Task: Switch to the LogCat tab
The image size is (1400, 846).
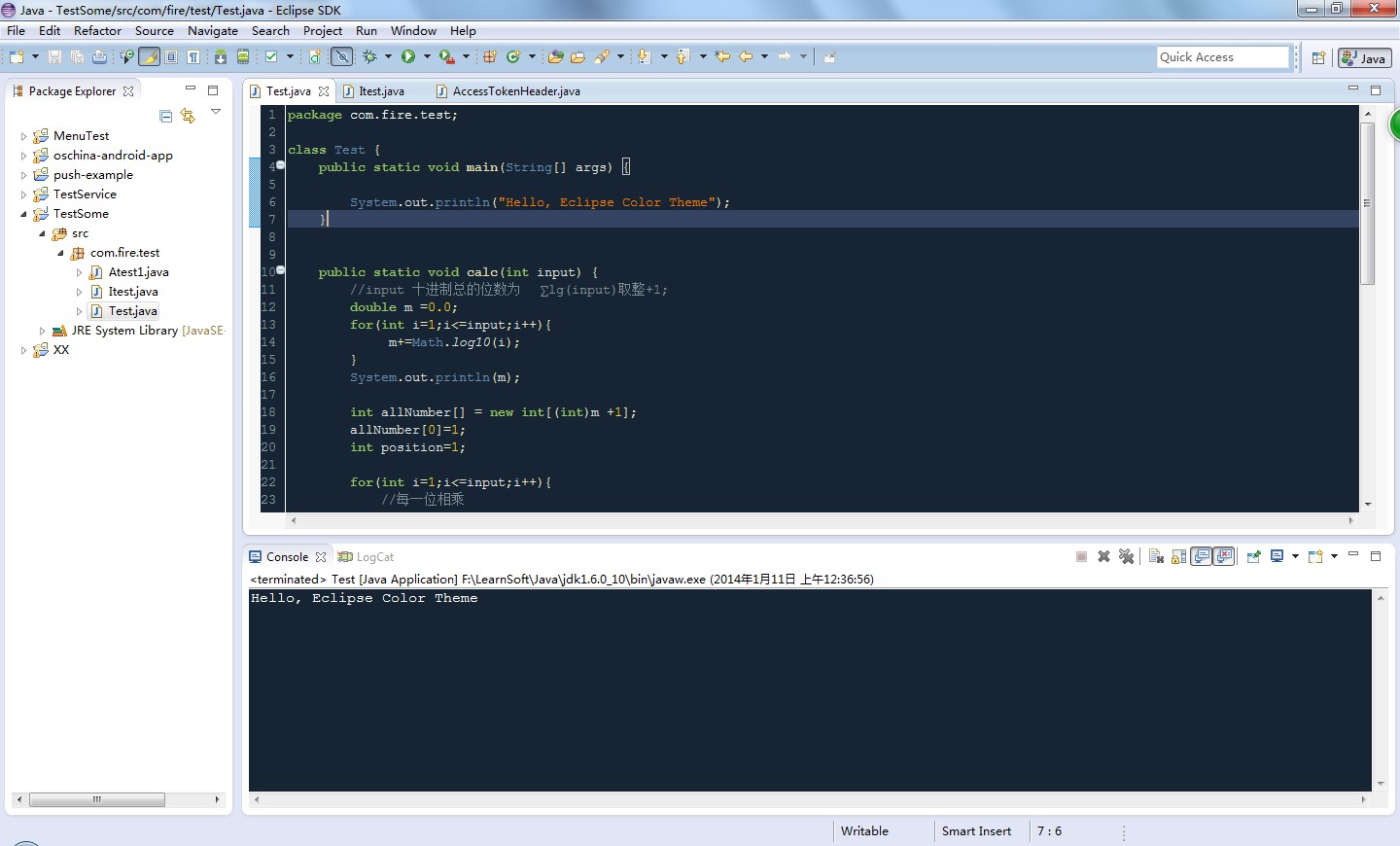Action: coord(366,557)
